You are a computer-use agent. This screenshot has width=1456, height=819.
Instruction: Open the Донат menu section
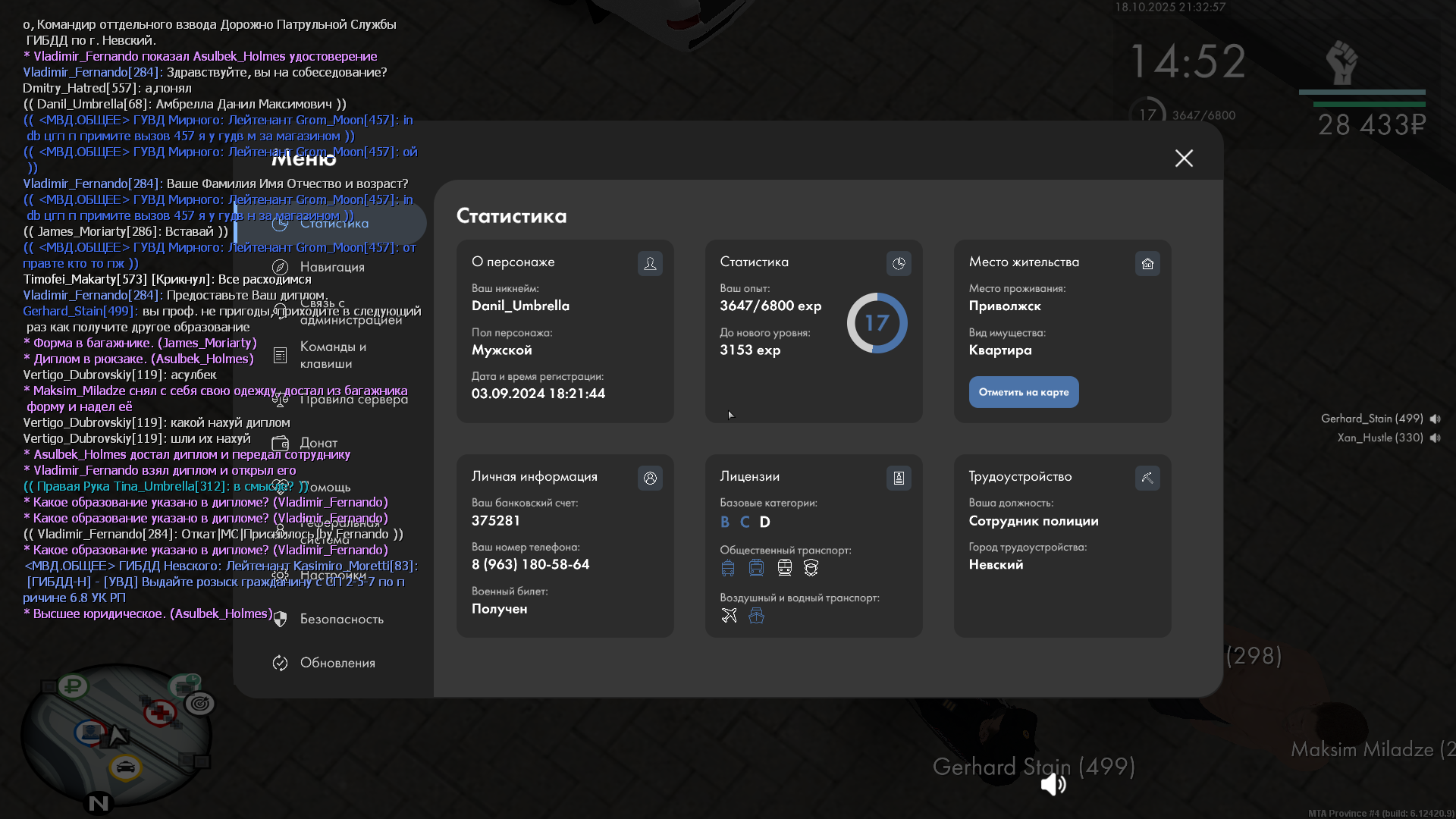pos(318,443)
